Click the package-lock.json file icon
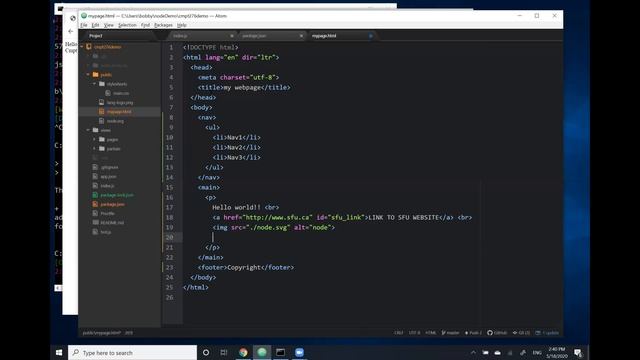Image resolution: width=640 pixels, height=360 pixels. [95, 195]
